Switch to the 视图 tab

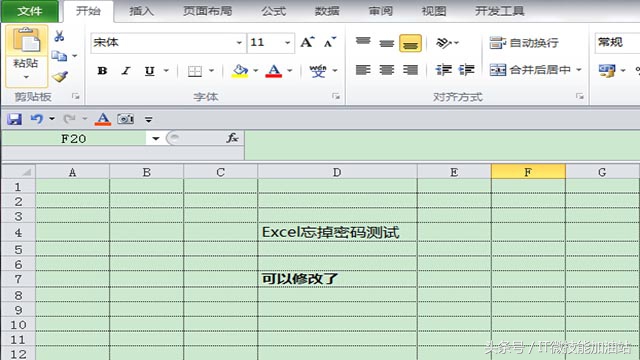(433, 11)
